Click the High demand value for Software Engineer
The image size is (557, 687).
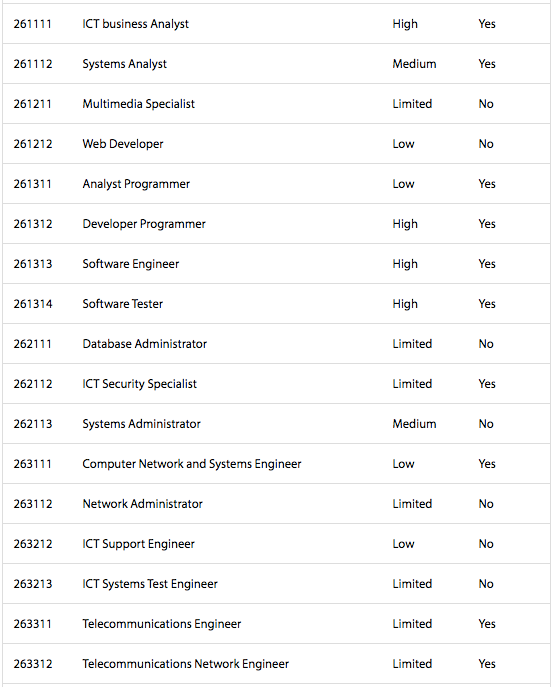(x=405, y=264)
